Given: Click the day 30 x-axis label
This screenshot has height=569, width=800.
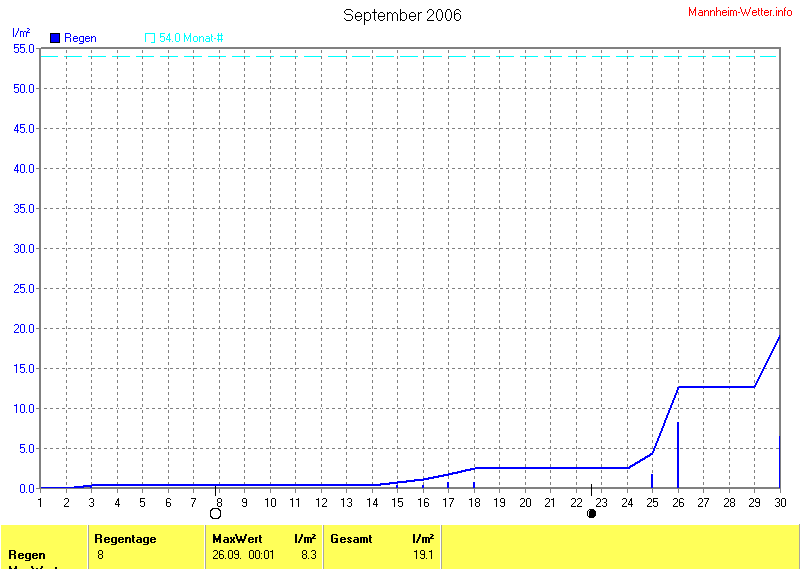Looking at the screenshot, I should (x=779, y=502).
